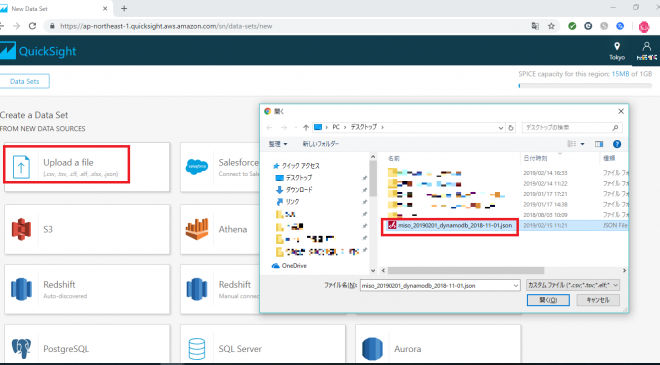
Task: Open the view options dropdown
Action: pos(583,144)
